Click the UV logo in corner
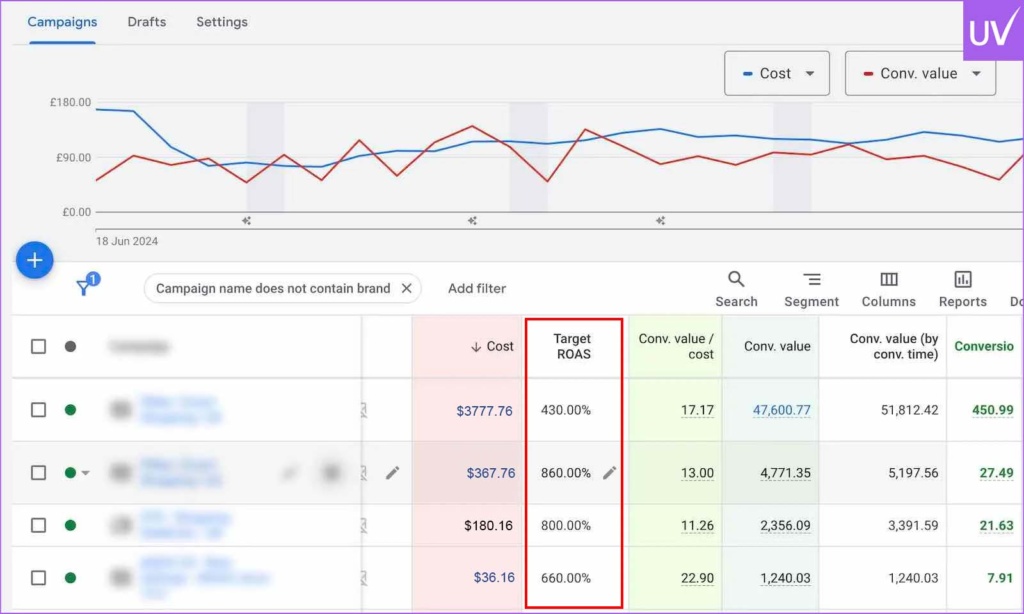 click(x=992, y=31)
